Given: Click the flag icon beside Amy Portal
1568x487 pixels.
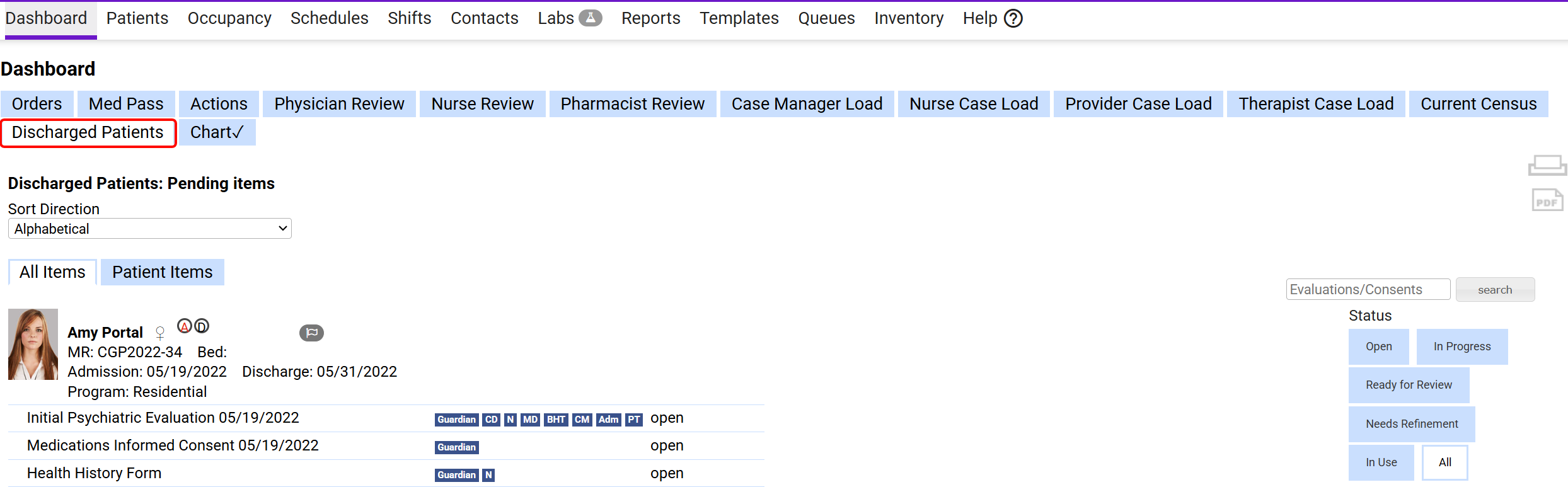Looking at the screenshot, I should pyautogui.click(x=312, y=333).
